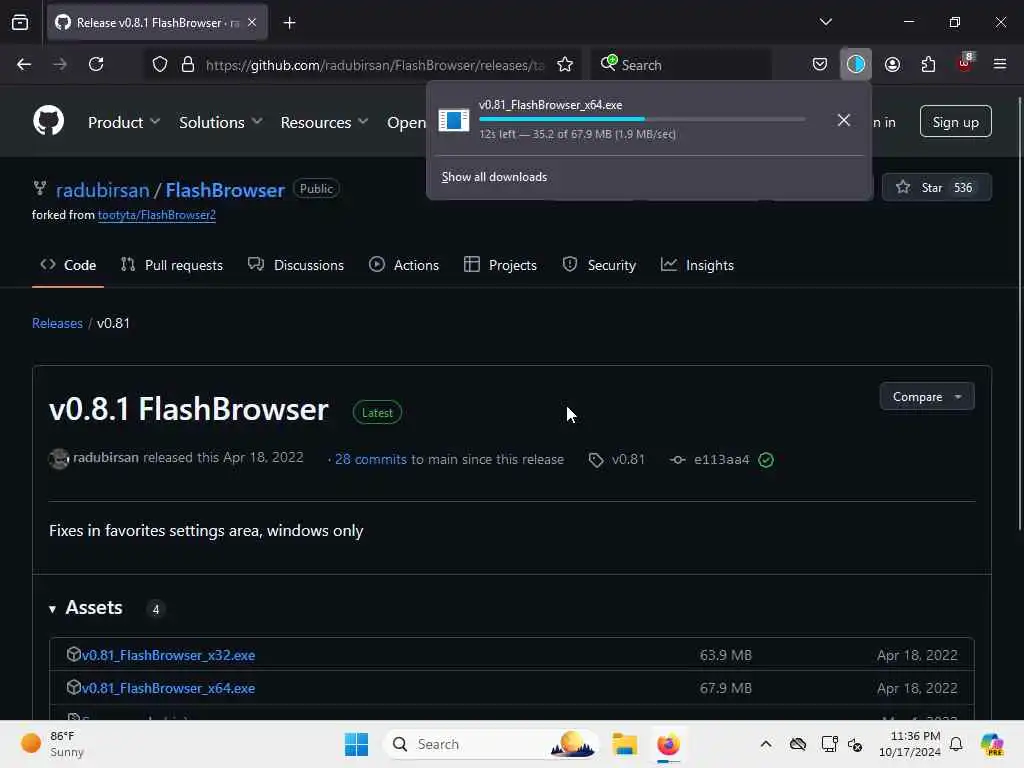Open the list all tabs chevron
The width and height of the screenshot is (1024, 768).
point(825,22)
